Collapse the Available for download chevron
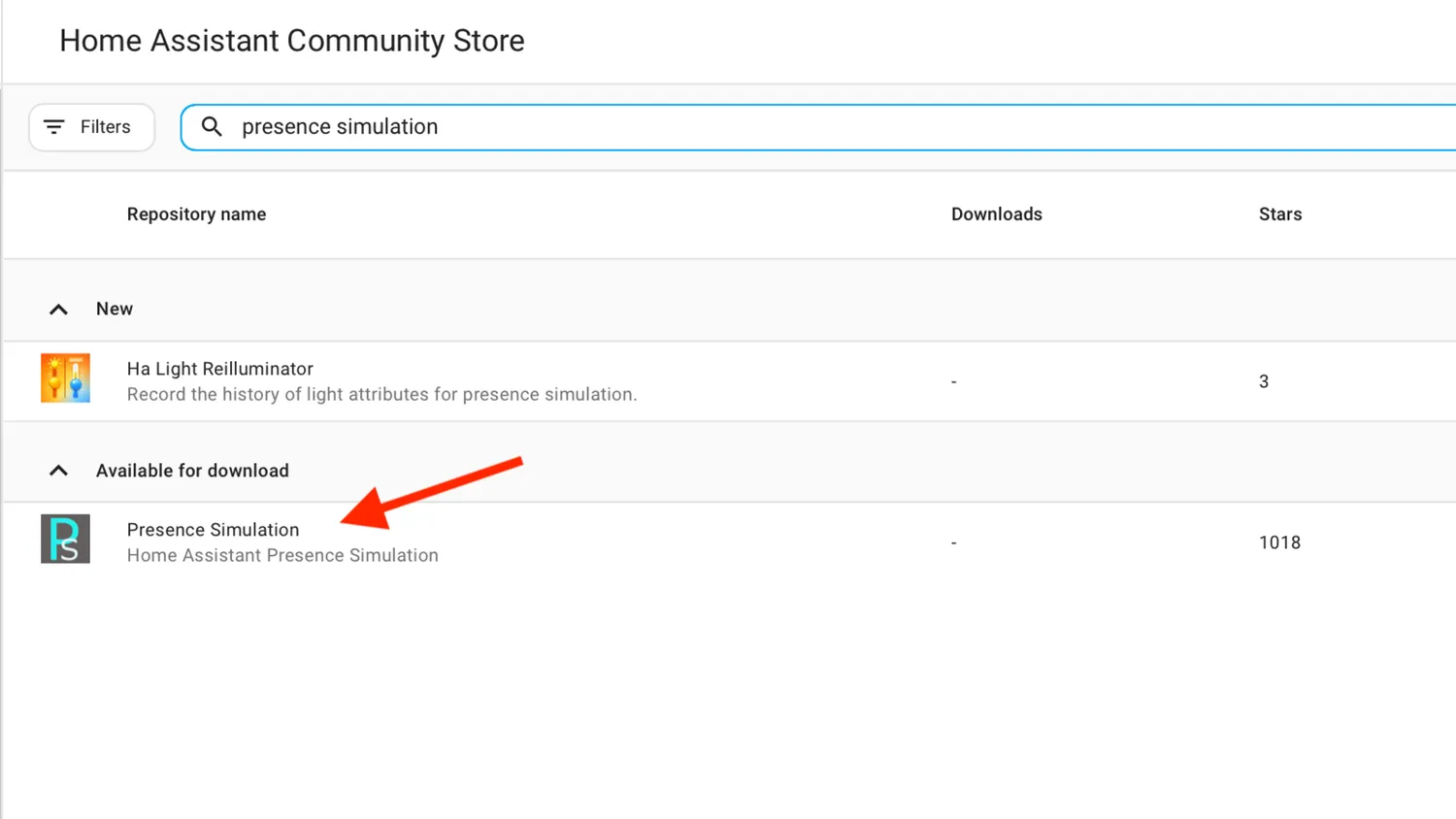Viewport: 1456px width, 819px height. click(x=58, y=471)
